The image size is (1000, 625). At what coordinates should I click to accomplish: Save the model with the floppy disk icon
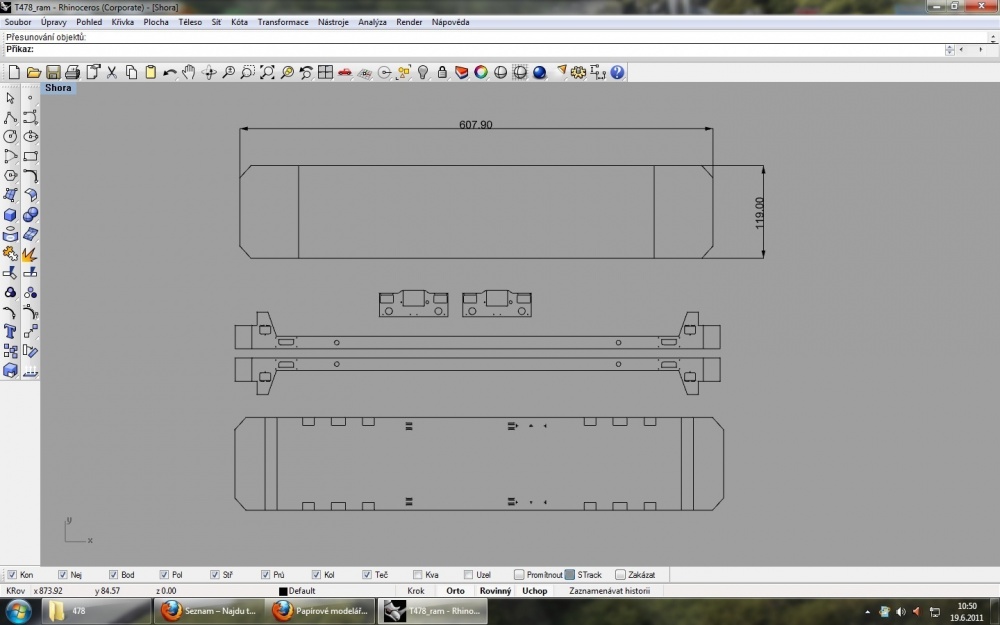click(x=54, y=73)
